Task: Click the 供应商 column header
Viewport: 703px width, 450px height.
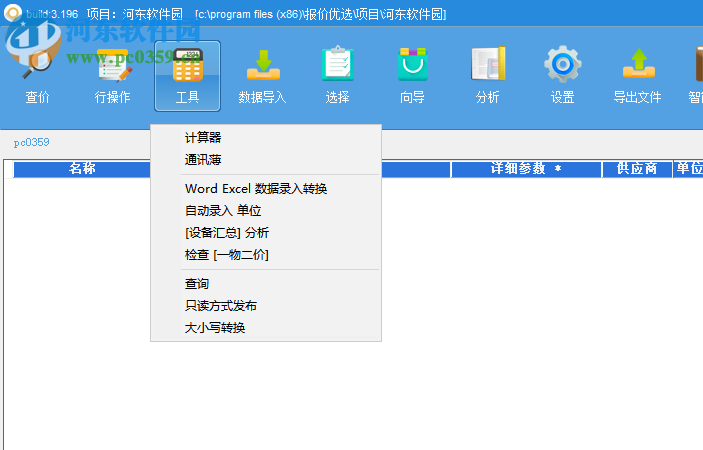Action: [637, 169]
